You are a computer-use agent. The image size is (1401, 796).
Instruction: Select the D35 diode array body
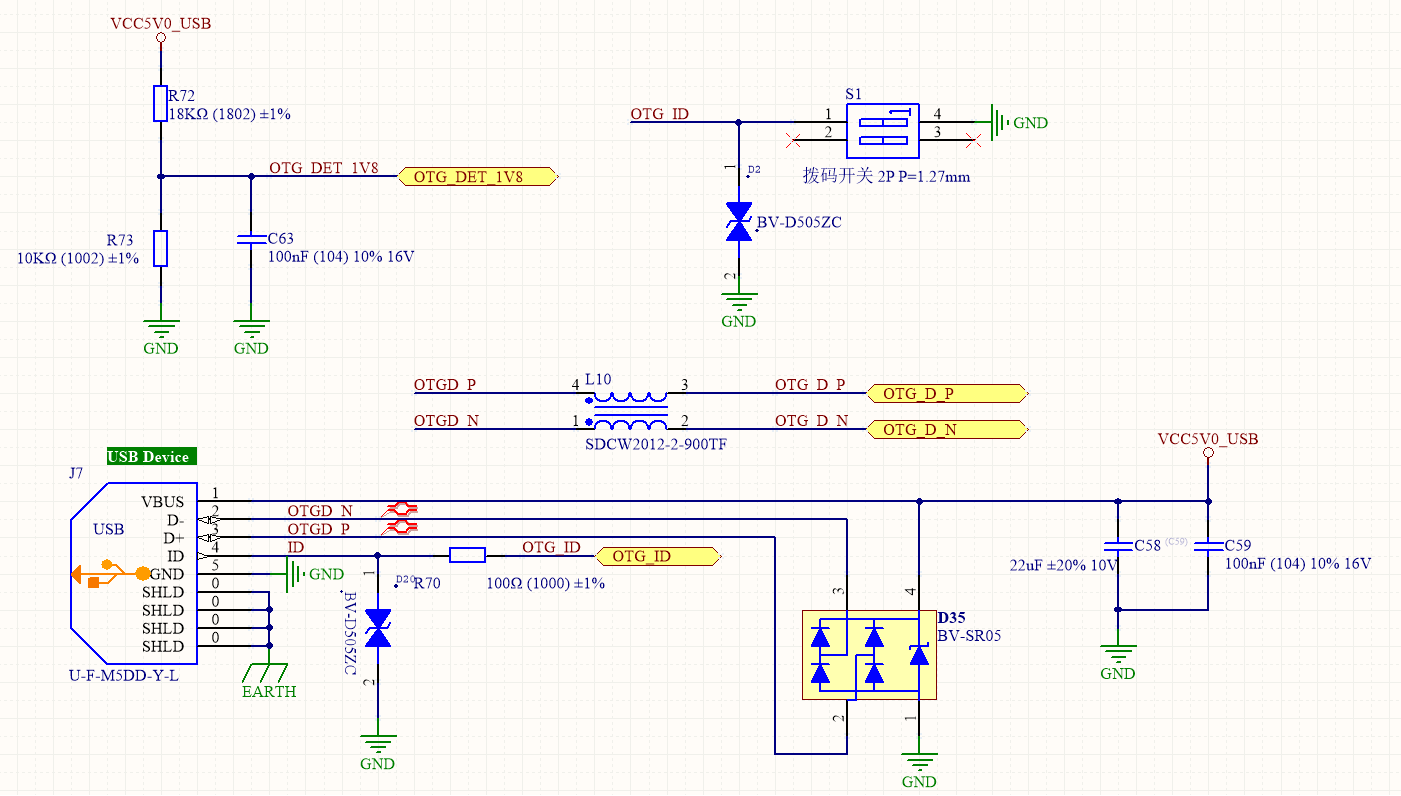pos(870,654)
